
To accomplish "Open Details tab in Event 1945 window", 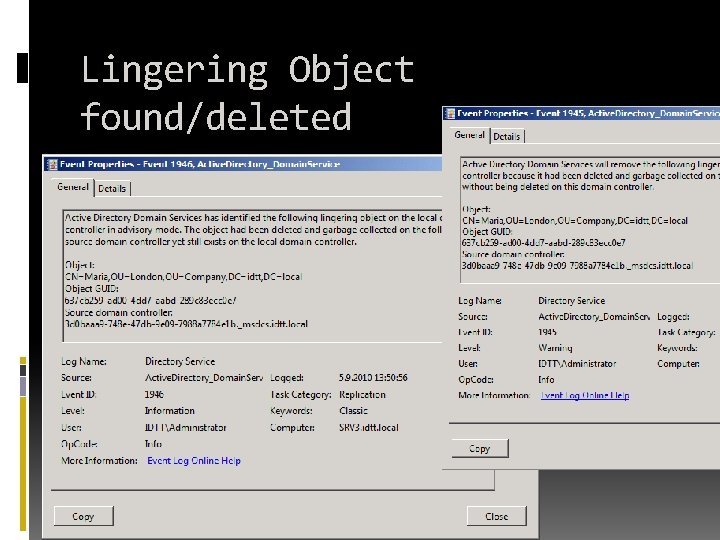I will coord(507,136).
